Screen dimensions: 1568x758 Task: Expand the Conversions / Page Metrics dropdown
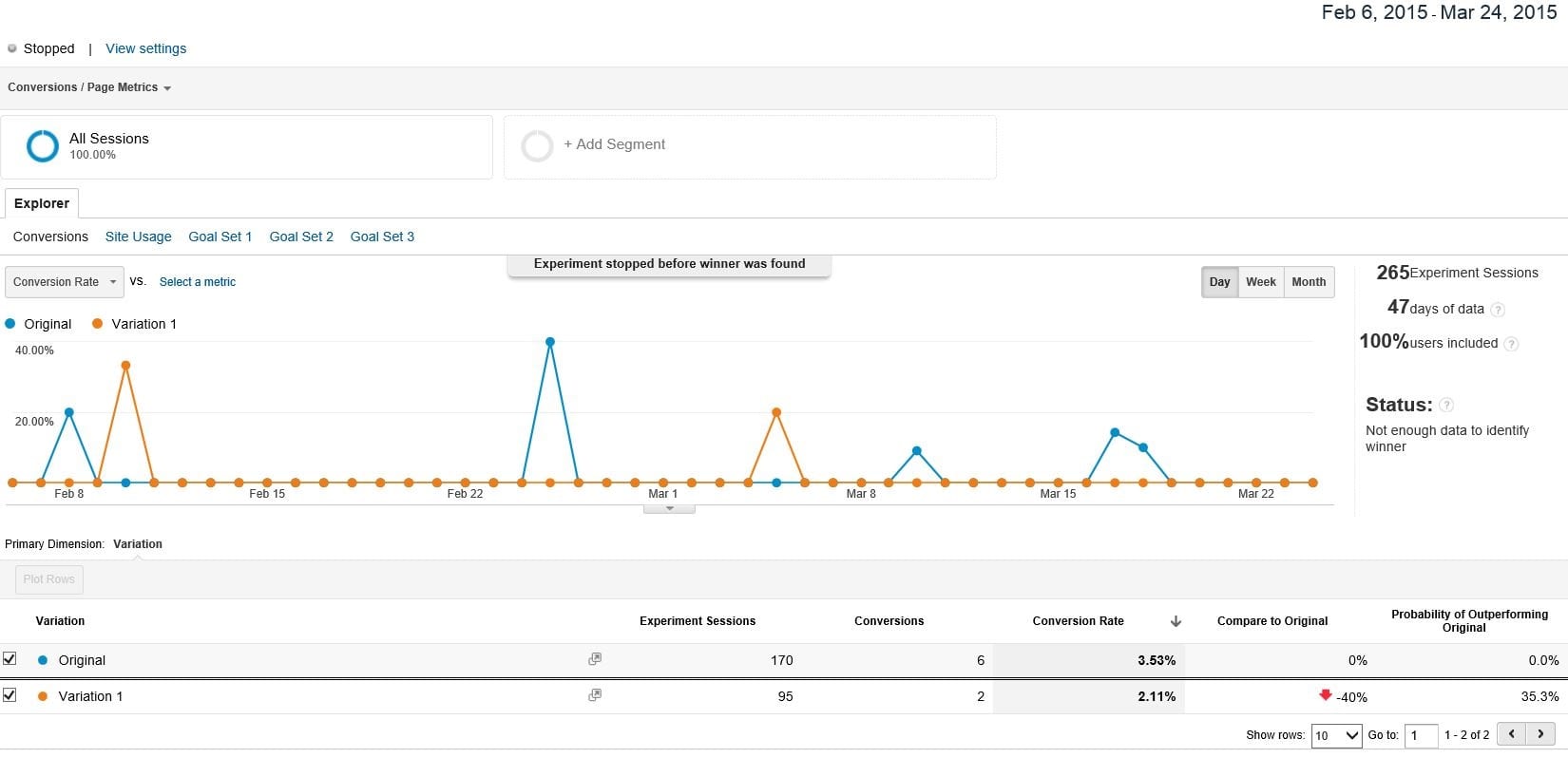point(89,87)
